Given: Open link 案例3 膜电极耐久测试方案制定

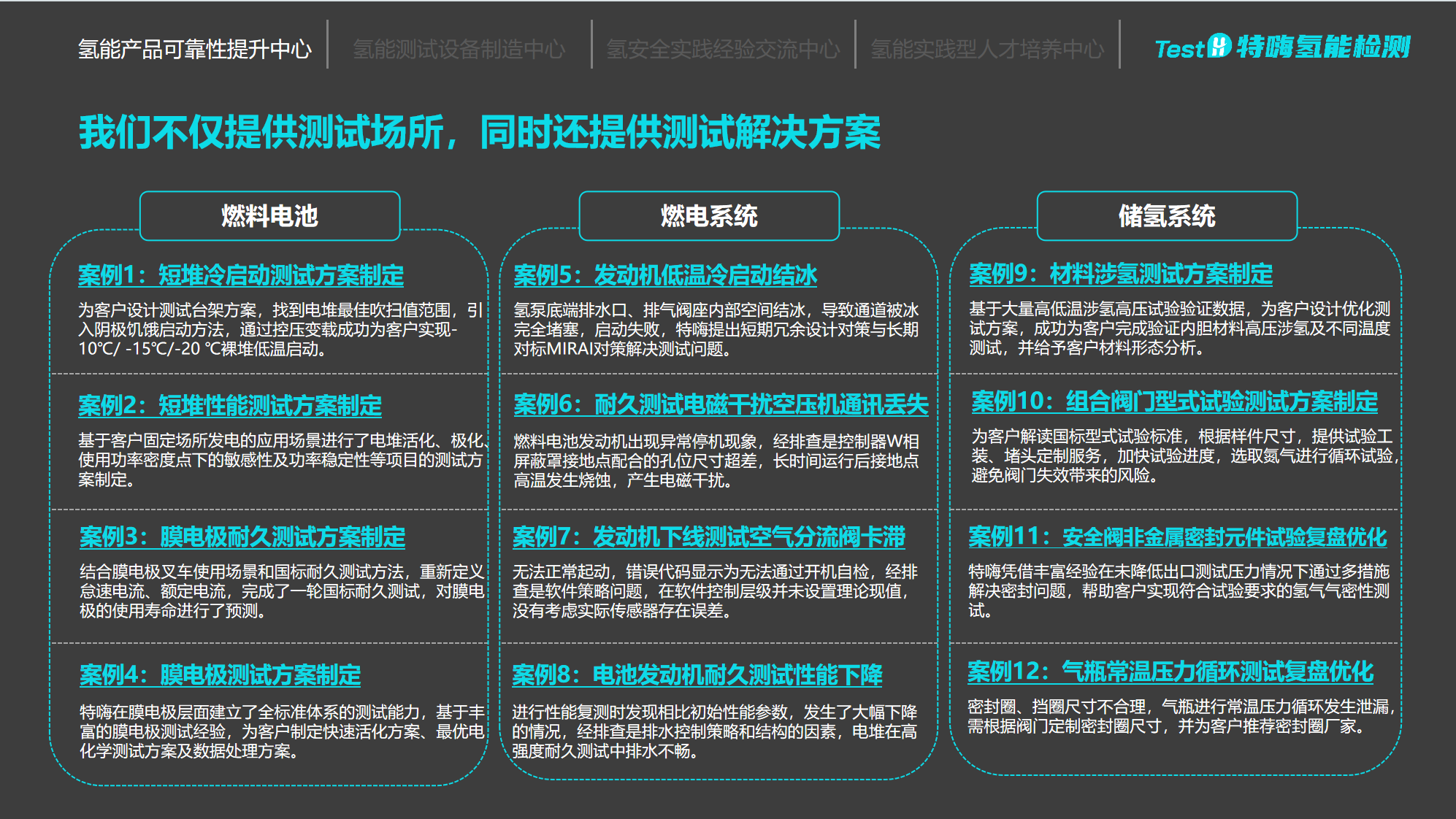Looking at the screenshot, I should point(242,537).
